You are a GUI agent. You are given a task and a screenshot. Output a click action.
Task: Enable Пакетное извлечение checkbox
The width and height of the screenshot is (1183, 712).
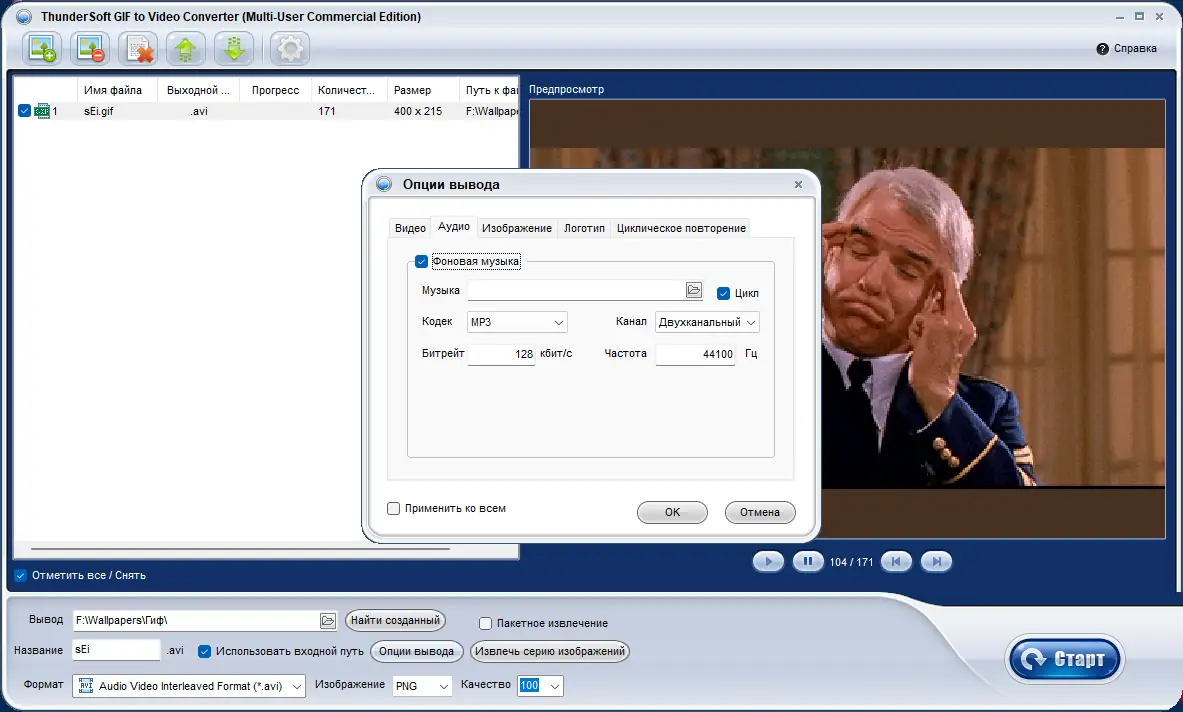click(x=486, y=623)
